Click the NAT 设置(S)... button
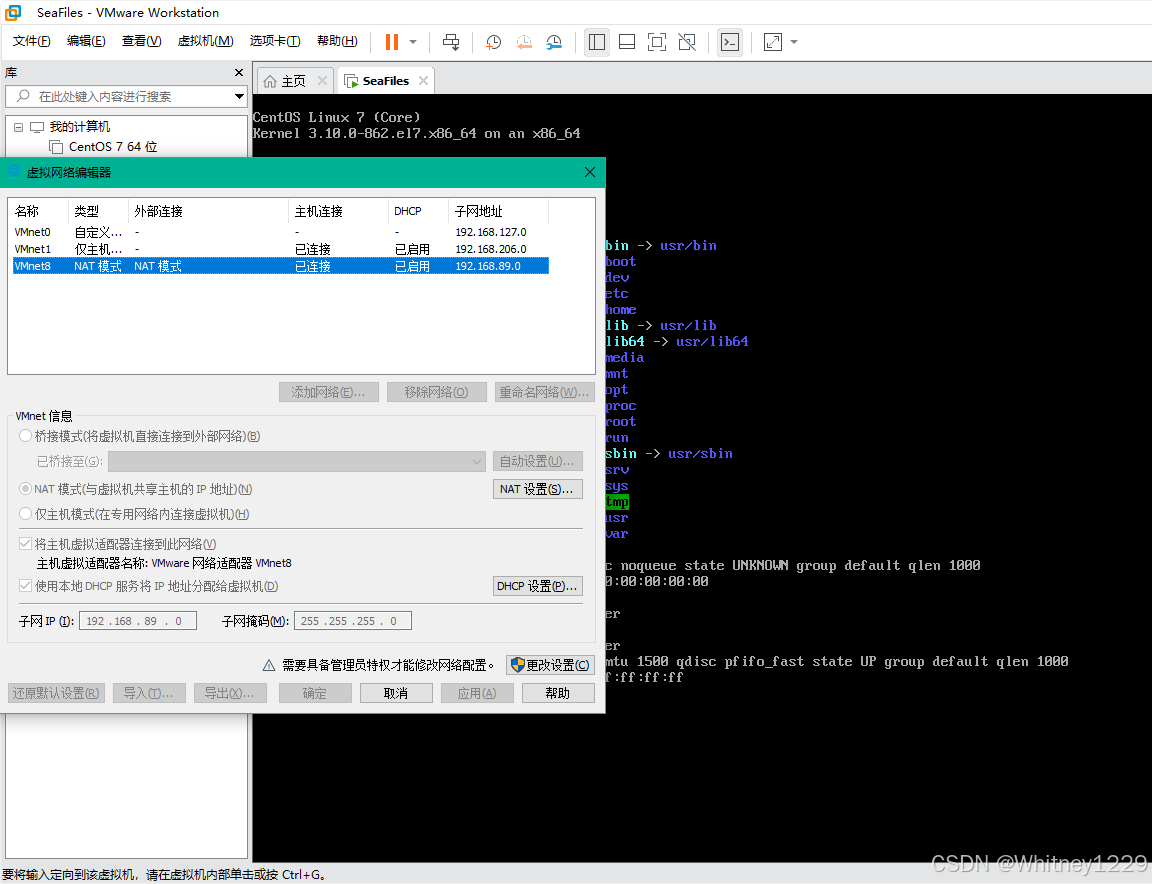1152x884 pixels. (x=538, y=489)
